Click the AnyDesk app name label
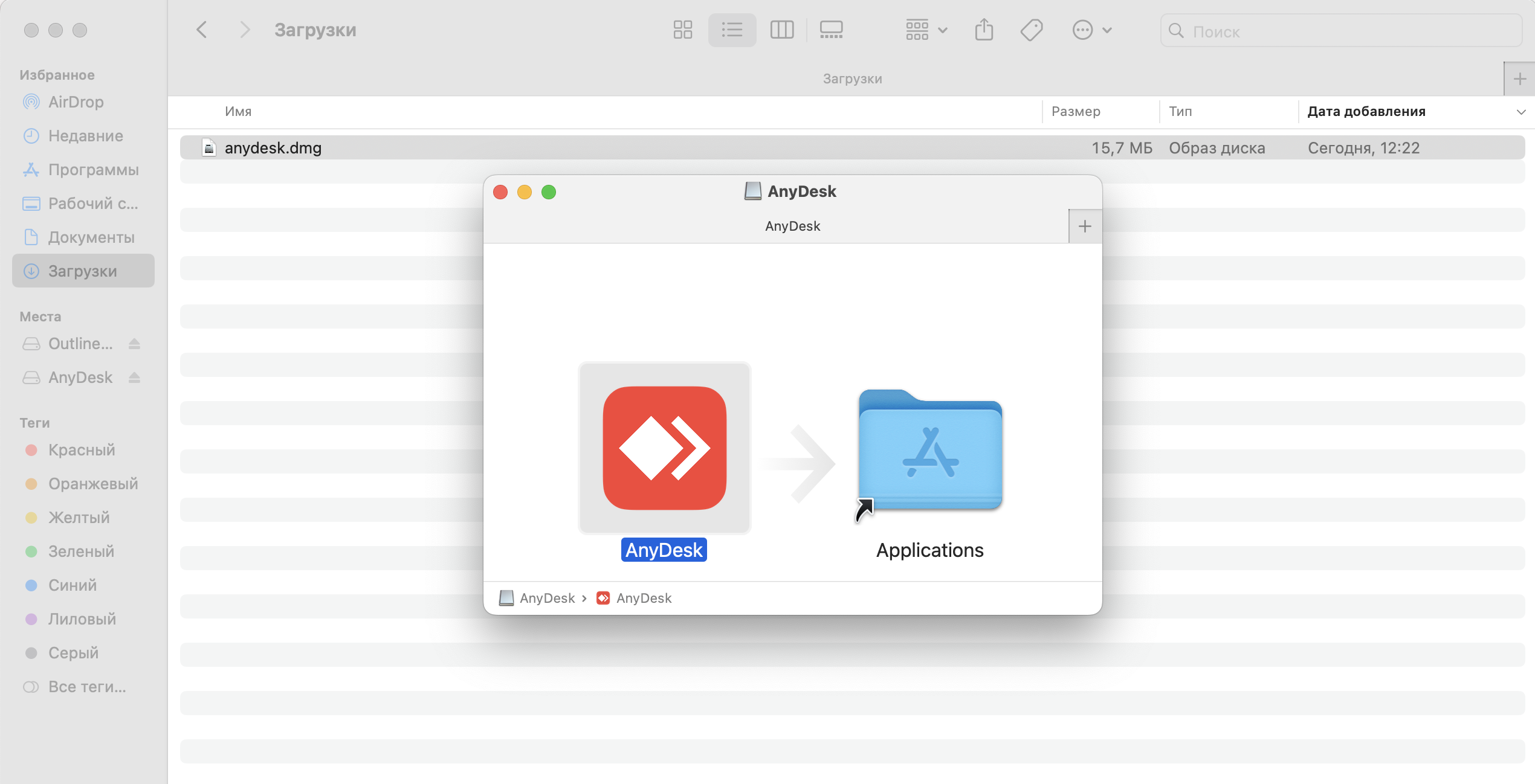1535x784 pixels. (664, 550)
